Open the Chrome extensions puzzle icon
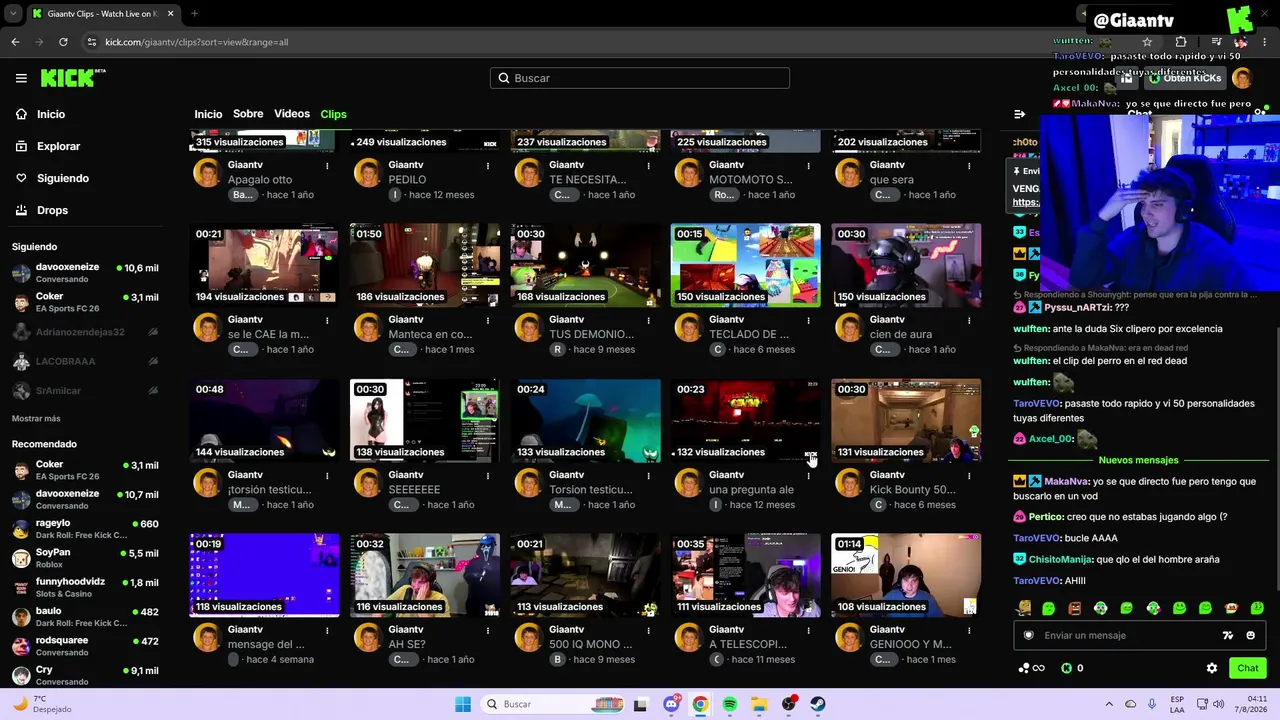The height and width of the screenshot is (720, 1280). pyautogui.click(x=1181, y=42)
